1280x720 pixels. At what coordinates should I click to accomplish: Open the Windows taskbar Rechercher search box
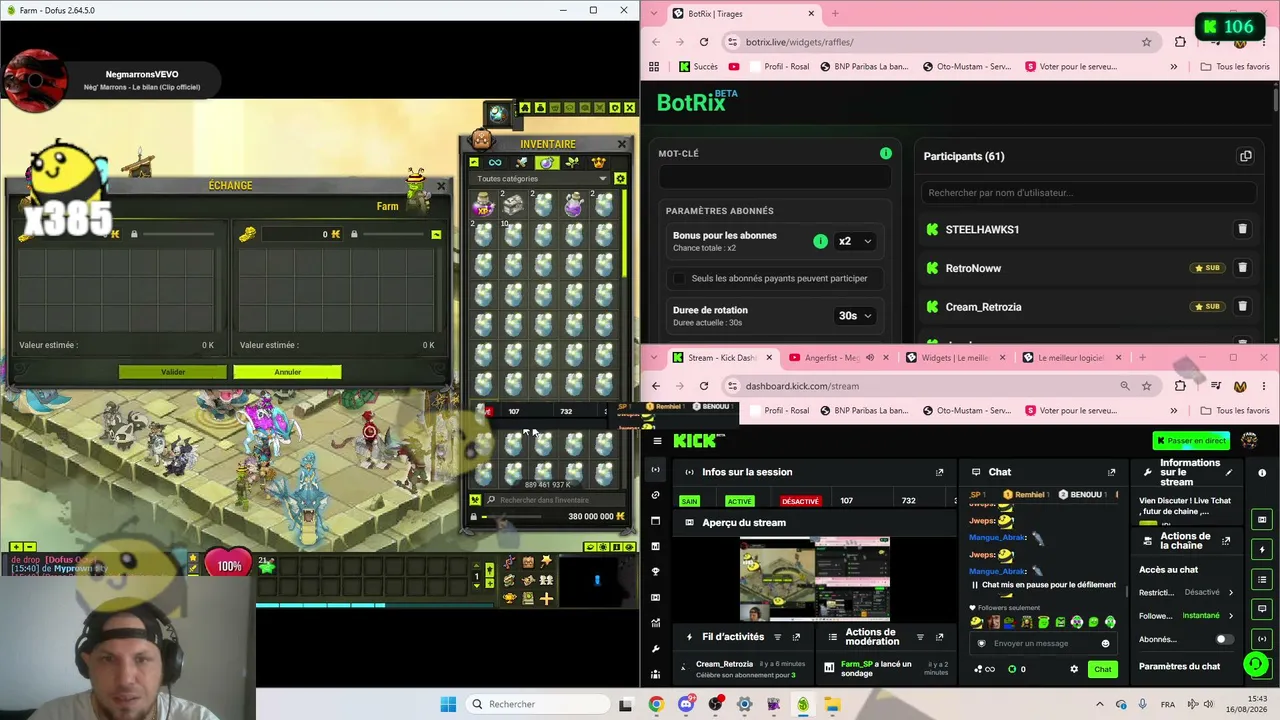pyautogui.click(x=539, y=704)
